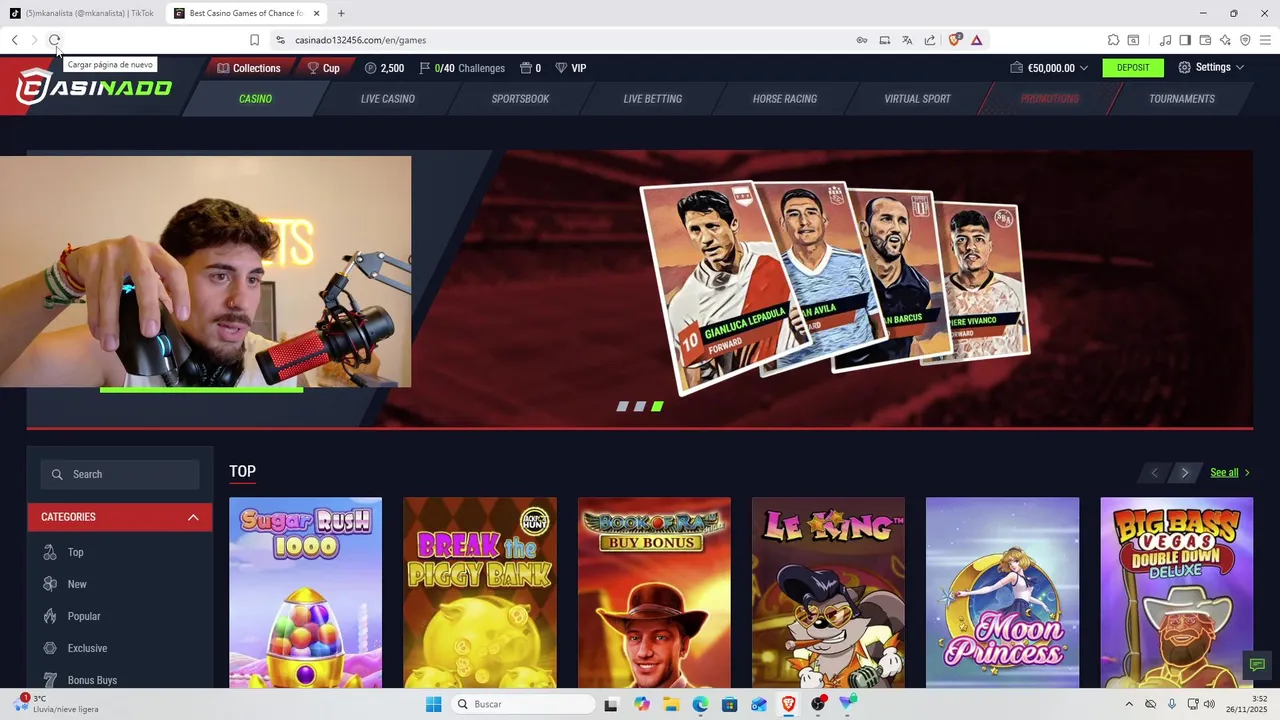Select Bonus Buys category in sidebar
Image resolution: width=1280 pixels, height=720 pixels.
[x=120, y=680]
